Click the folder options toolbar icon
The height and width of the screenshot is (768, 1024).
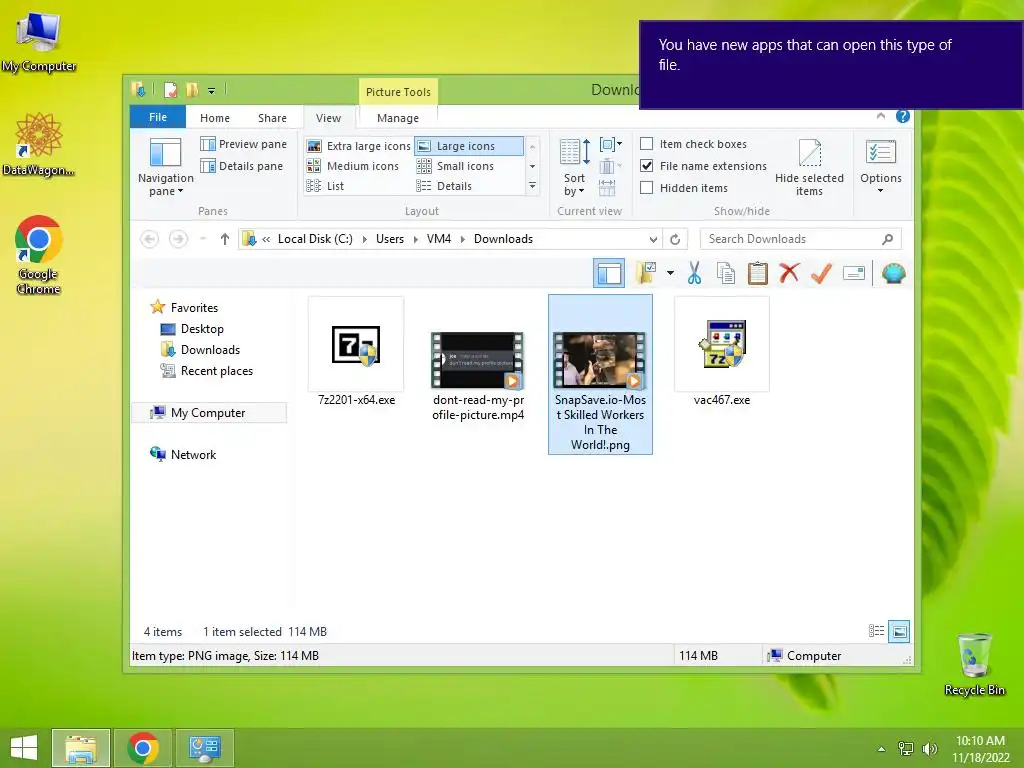coord(646,273)
